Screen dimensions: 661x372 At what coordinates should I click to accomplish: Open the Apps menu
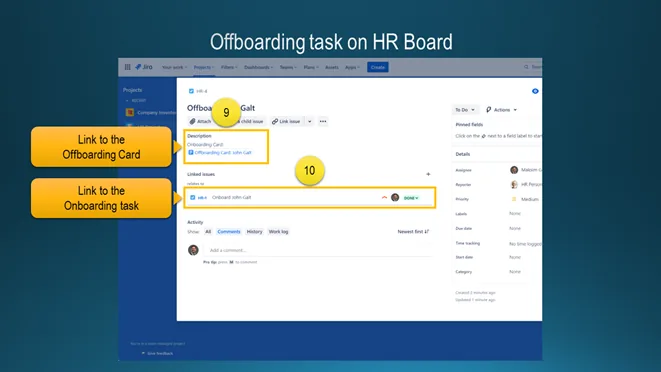(352, 67)
